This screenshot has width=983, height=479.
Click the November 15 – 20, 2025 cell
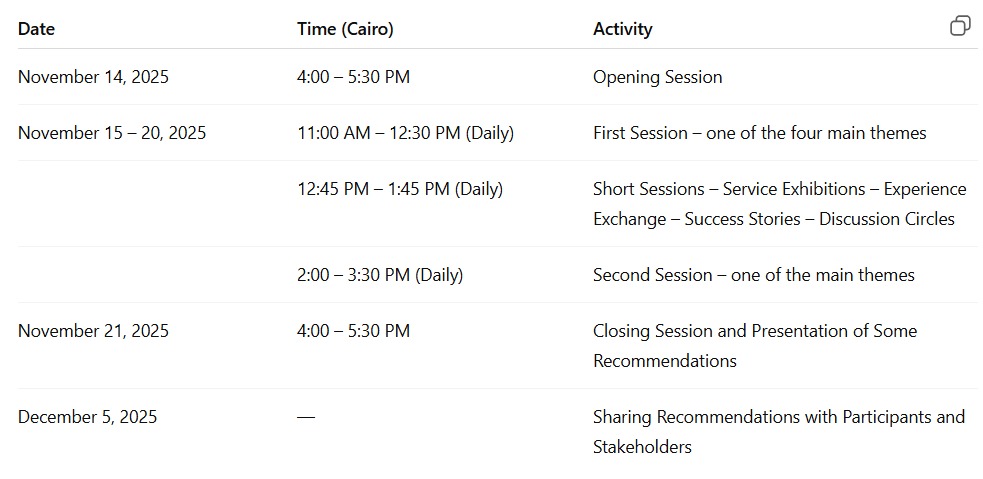click(x=112, y=133)
